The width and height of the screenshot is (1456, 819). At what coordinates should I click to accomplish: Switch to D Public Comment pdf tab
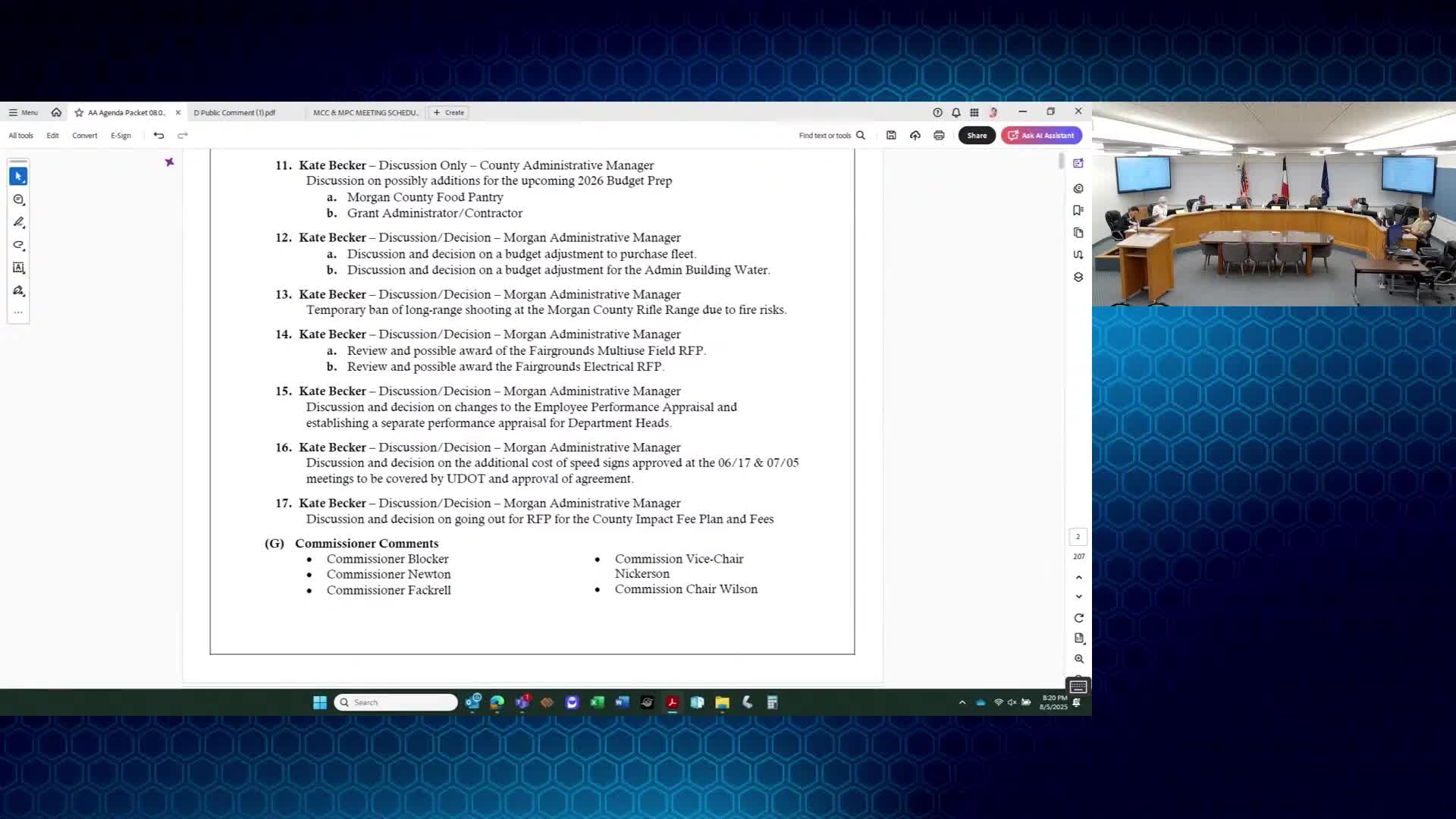click(234, 112)
